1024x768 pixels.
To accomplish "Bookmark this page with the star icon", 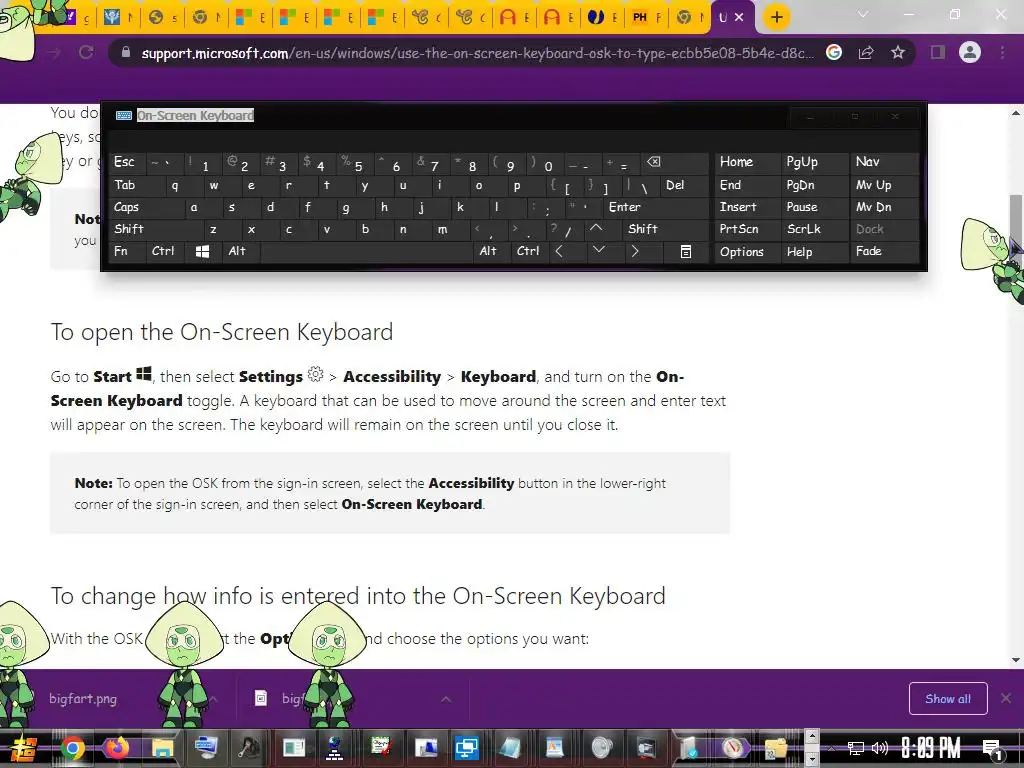I will tap(898, 52).
